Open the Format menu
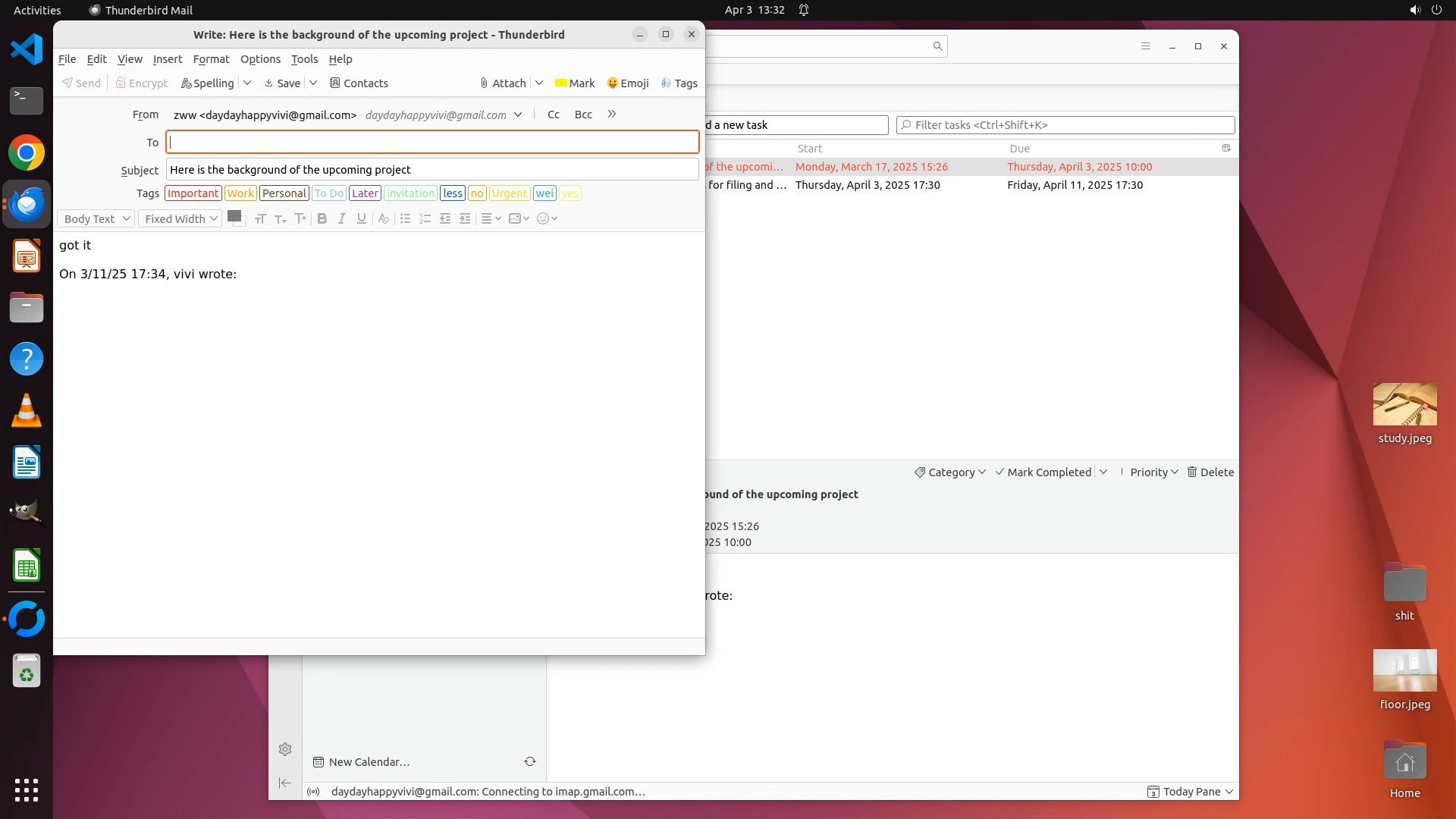The image size is (1456, 819). click(x=211, y=59)
